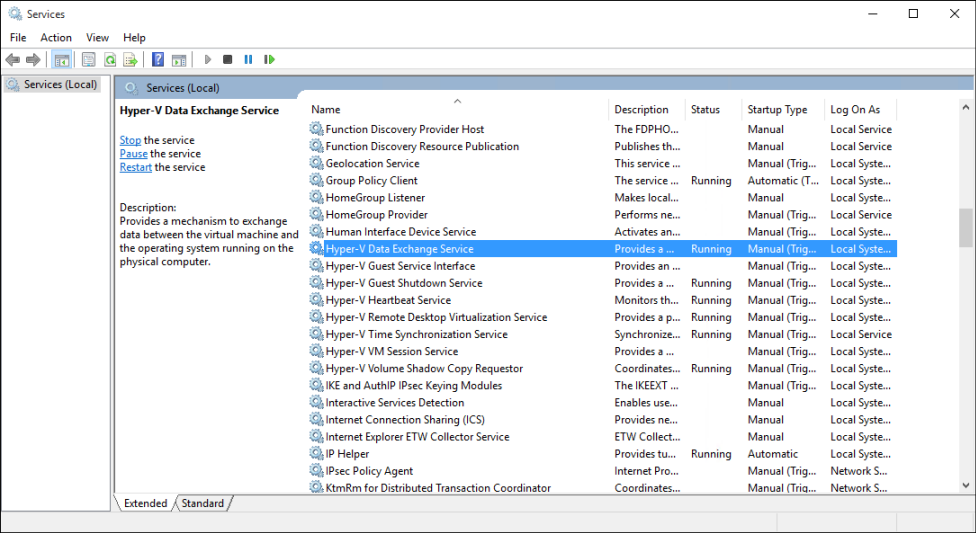Click the Restart the service link

pos(136,167)
